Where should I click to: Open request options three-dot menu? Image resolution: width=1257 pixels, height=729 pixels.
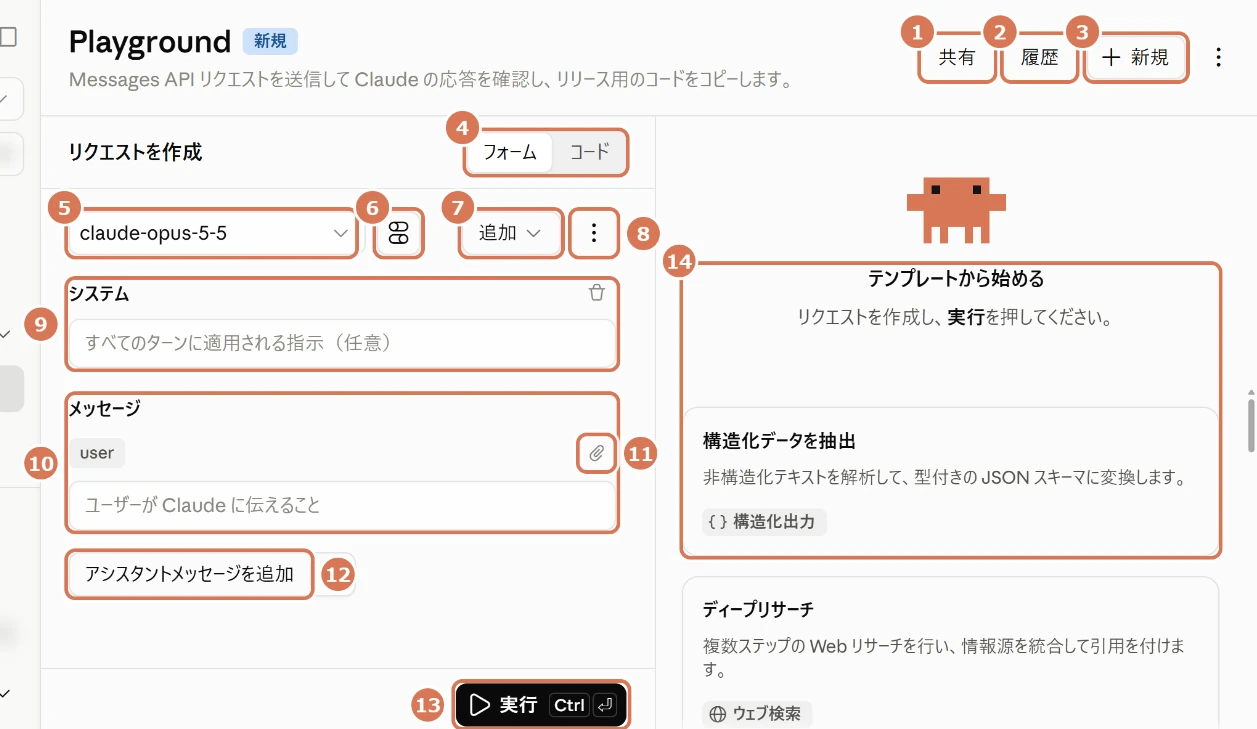[594, 233]
